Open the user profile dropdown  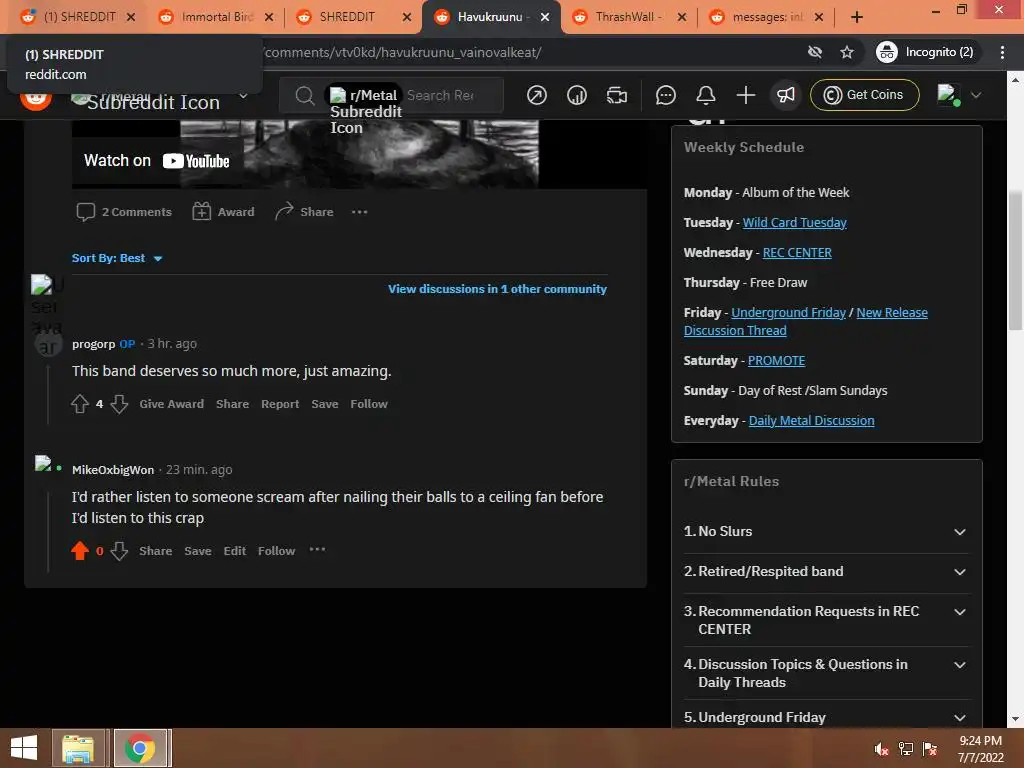tap(959, 95)
